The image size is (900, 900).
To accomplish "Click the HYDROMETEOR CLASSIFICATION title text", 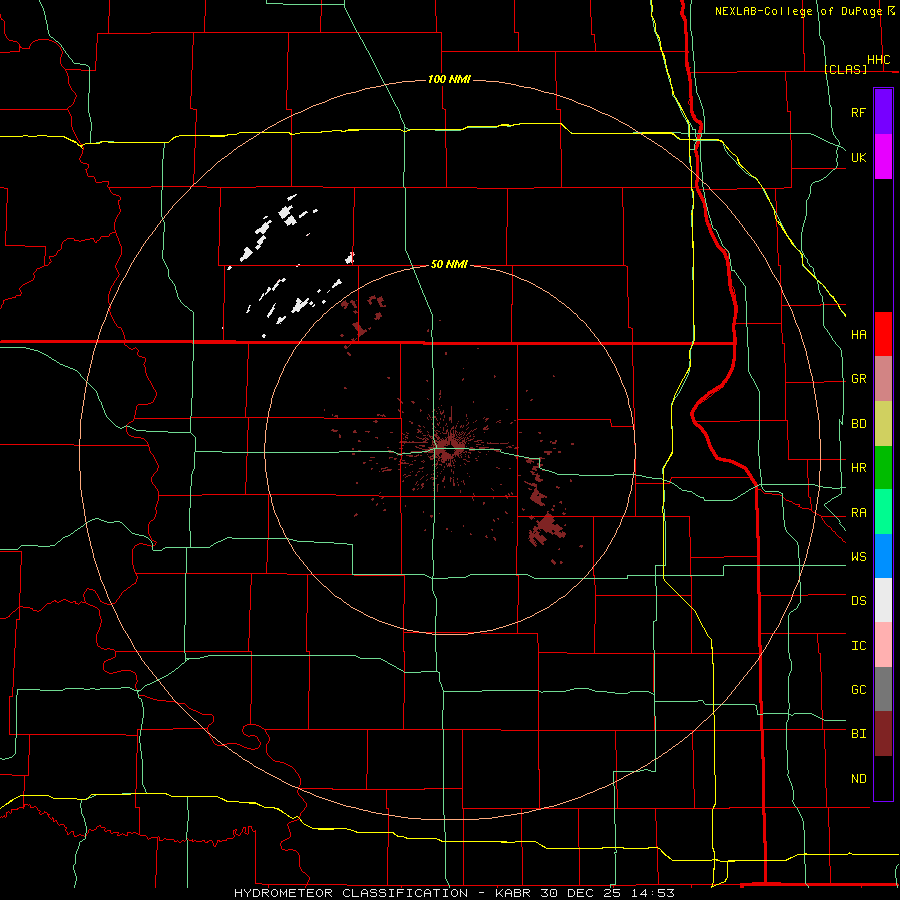I will [351, 893].
